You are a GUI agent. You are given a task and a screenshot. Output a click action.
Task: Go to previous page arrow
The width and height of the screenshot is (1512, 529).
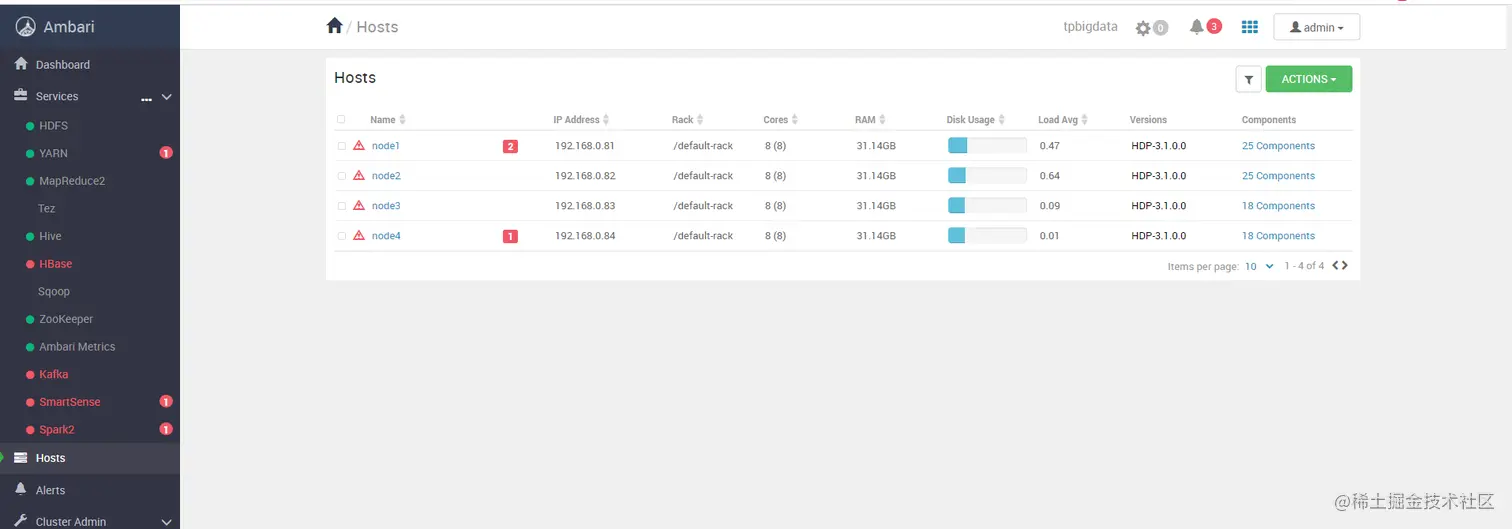pos(1336,265)
